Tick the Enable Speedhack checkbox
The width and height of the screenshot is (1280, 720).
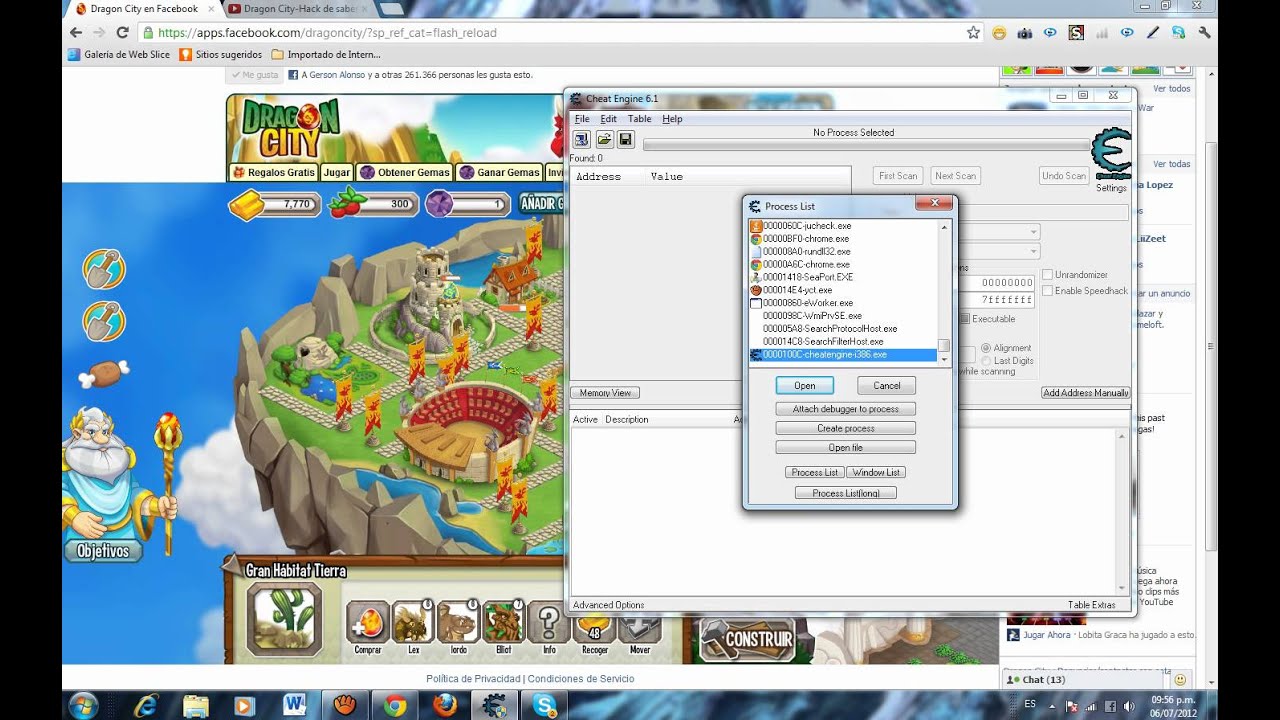tap(1047, 291)
